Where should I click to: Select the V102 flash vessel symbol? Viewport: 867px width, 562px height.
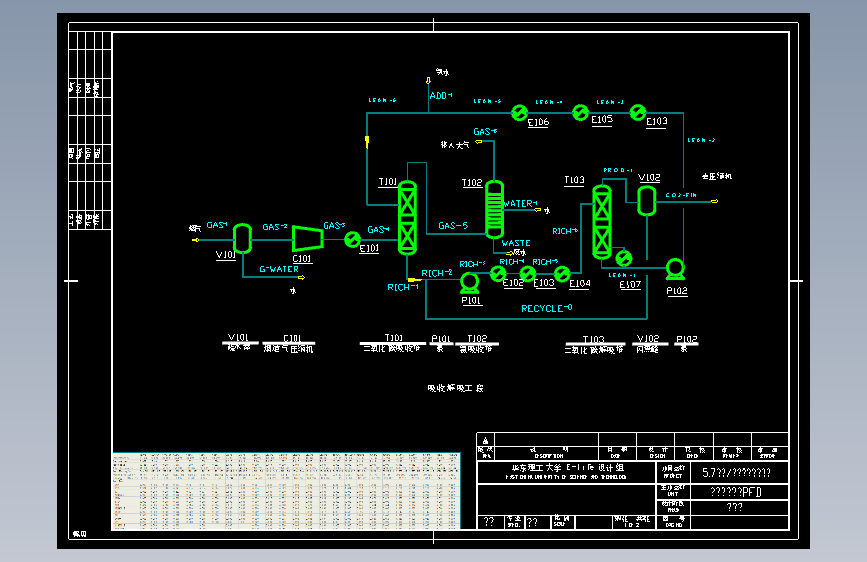[647, 201]
